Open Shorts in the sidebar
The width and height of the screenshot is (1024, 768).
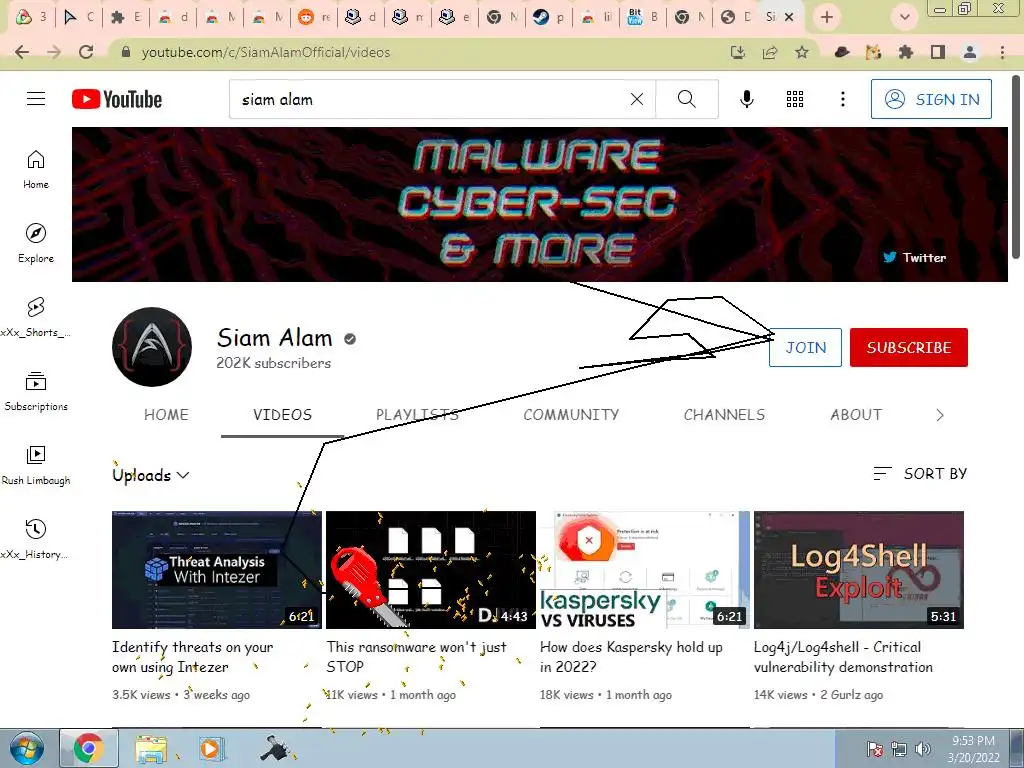coord(36,317)
